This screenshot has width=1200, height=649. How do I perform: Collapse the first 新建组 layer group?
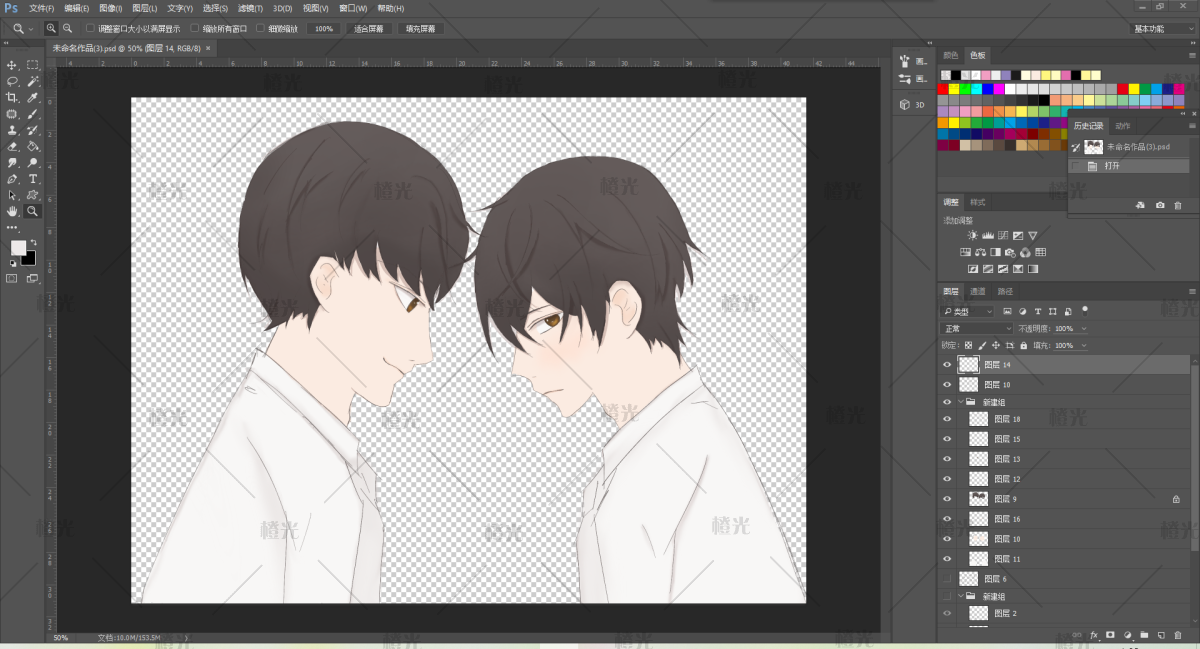(960, 402)
